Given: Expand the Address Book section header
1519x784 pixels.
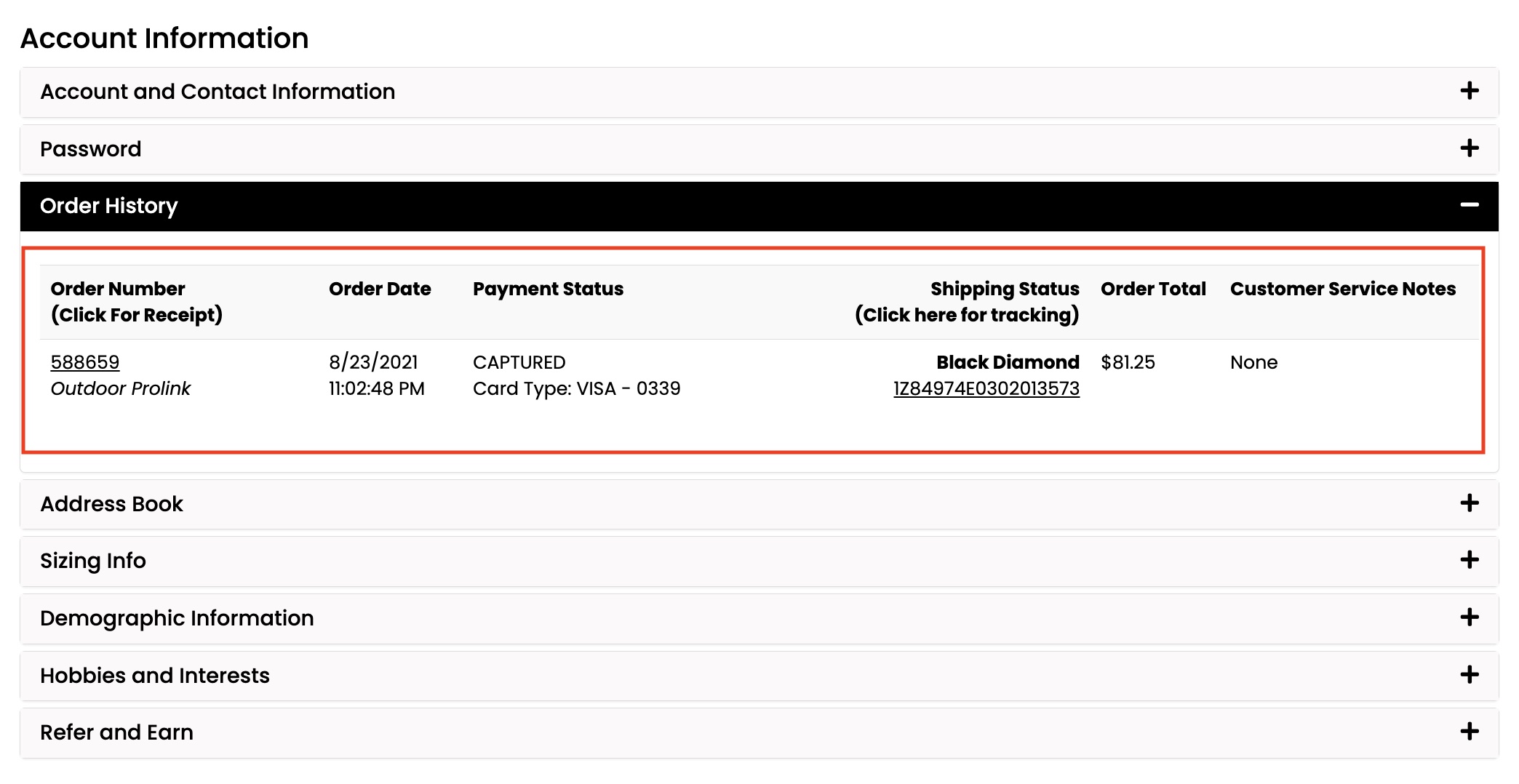Looking at the screenshot, I should 759,504.
